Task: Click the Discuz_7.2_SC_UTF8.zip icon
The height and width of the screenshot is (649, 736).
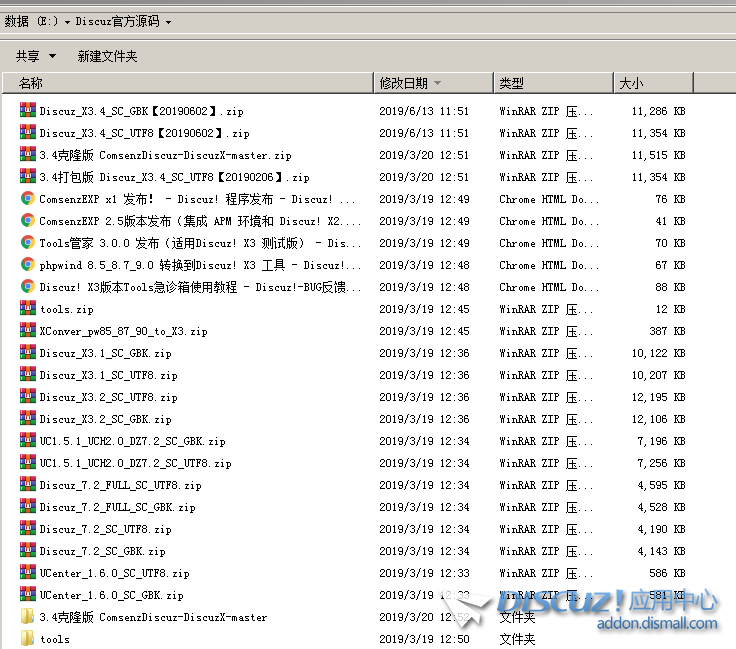Action: pyautogui.click(x=28, y=528)
